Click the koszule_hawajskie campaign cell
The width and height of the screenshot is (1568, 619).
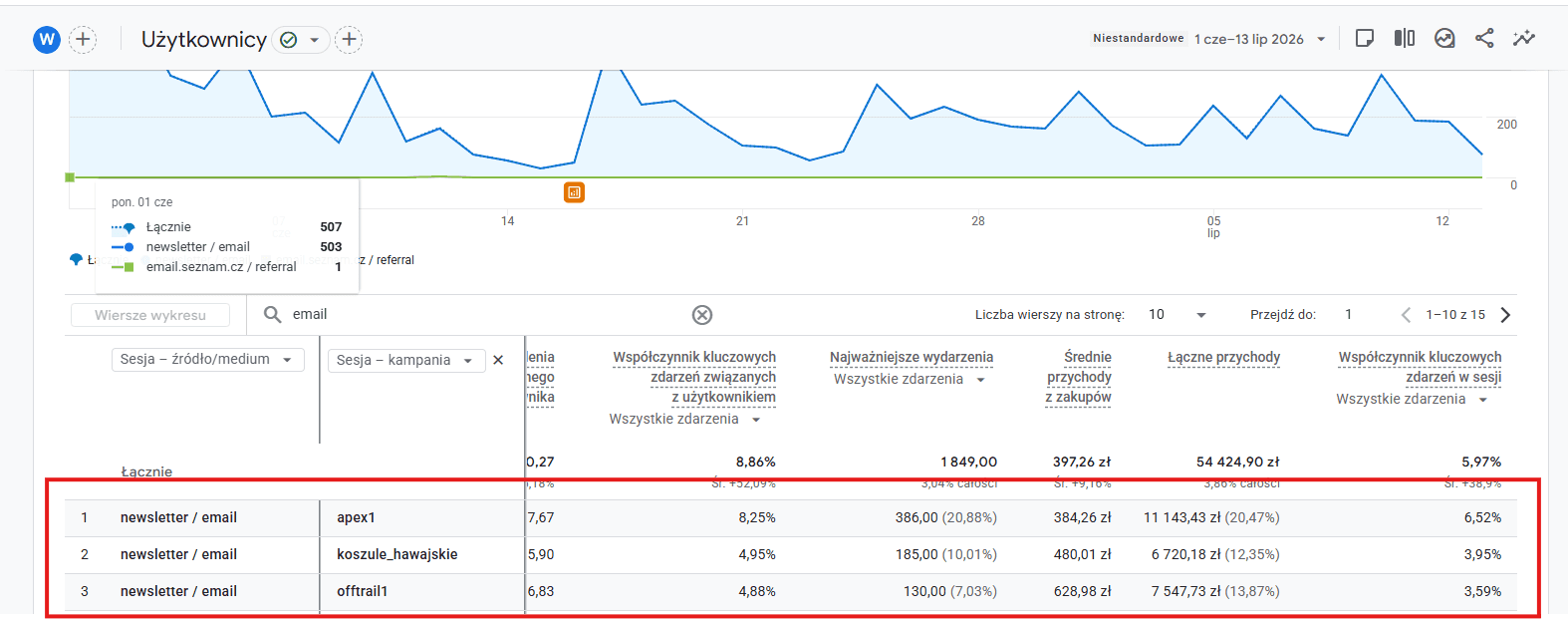pyautogui.click(x=397, y=554)
